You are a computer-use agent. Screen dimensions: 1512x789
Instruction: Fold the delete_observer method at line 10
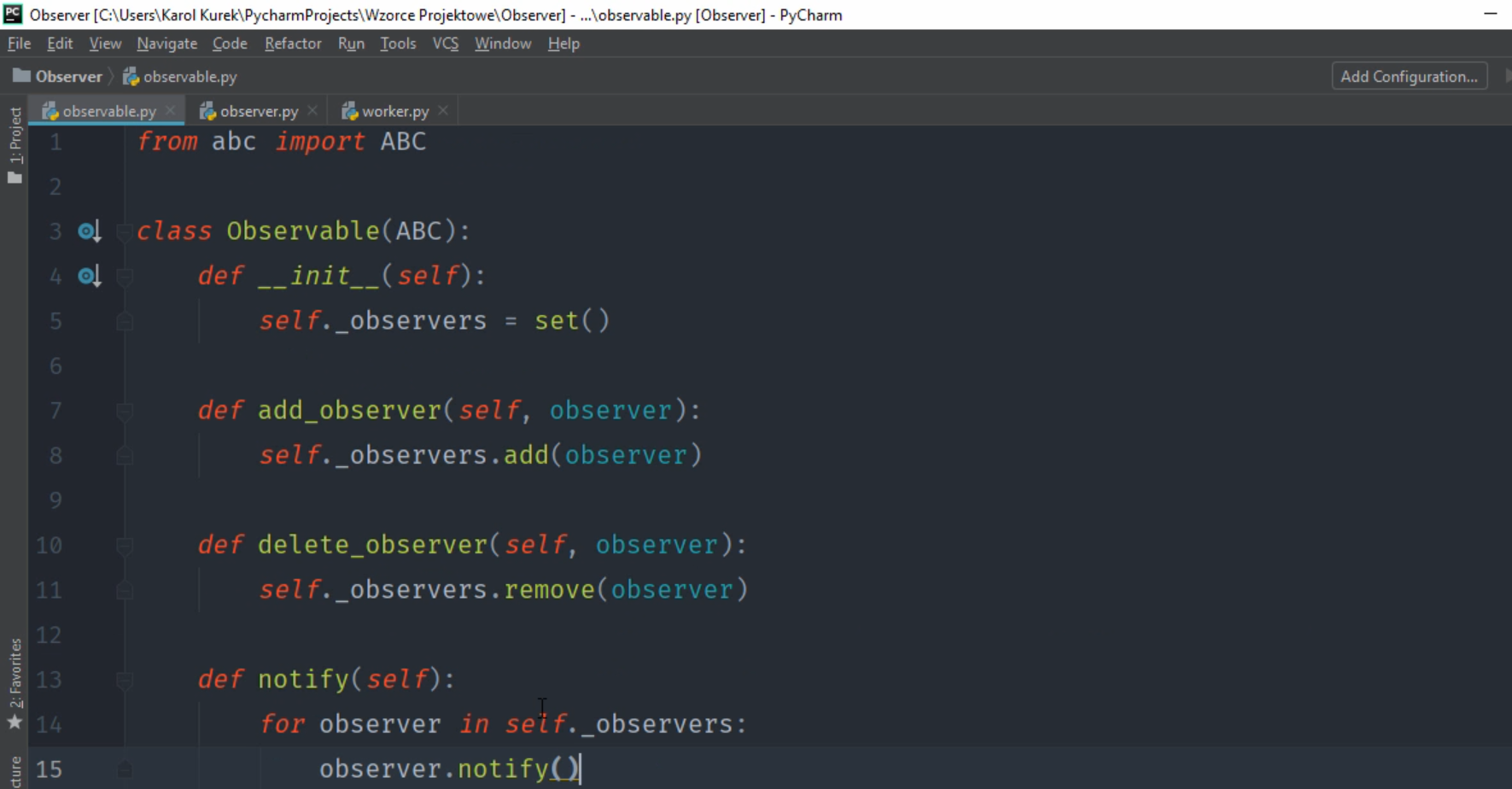pyautogui.click(x=125, y=546)
